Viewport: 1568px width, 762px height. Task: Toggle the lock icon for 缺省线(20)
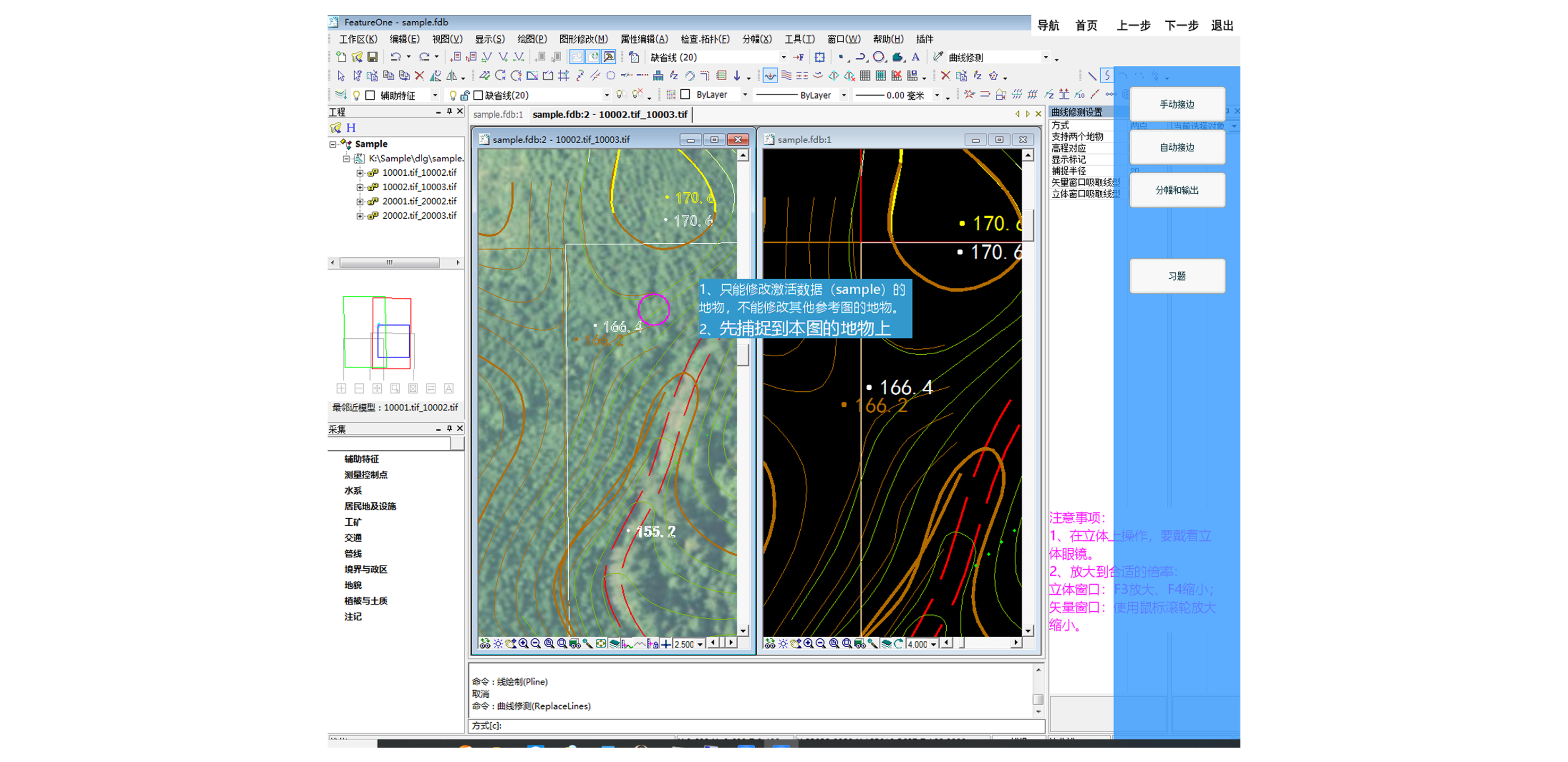[465, 95]
